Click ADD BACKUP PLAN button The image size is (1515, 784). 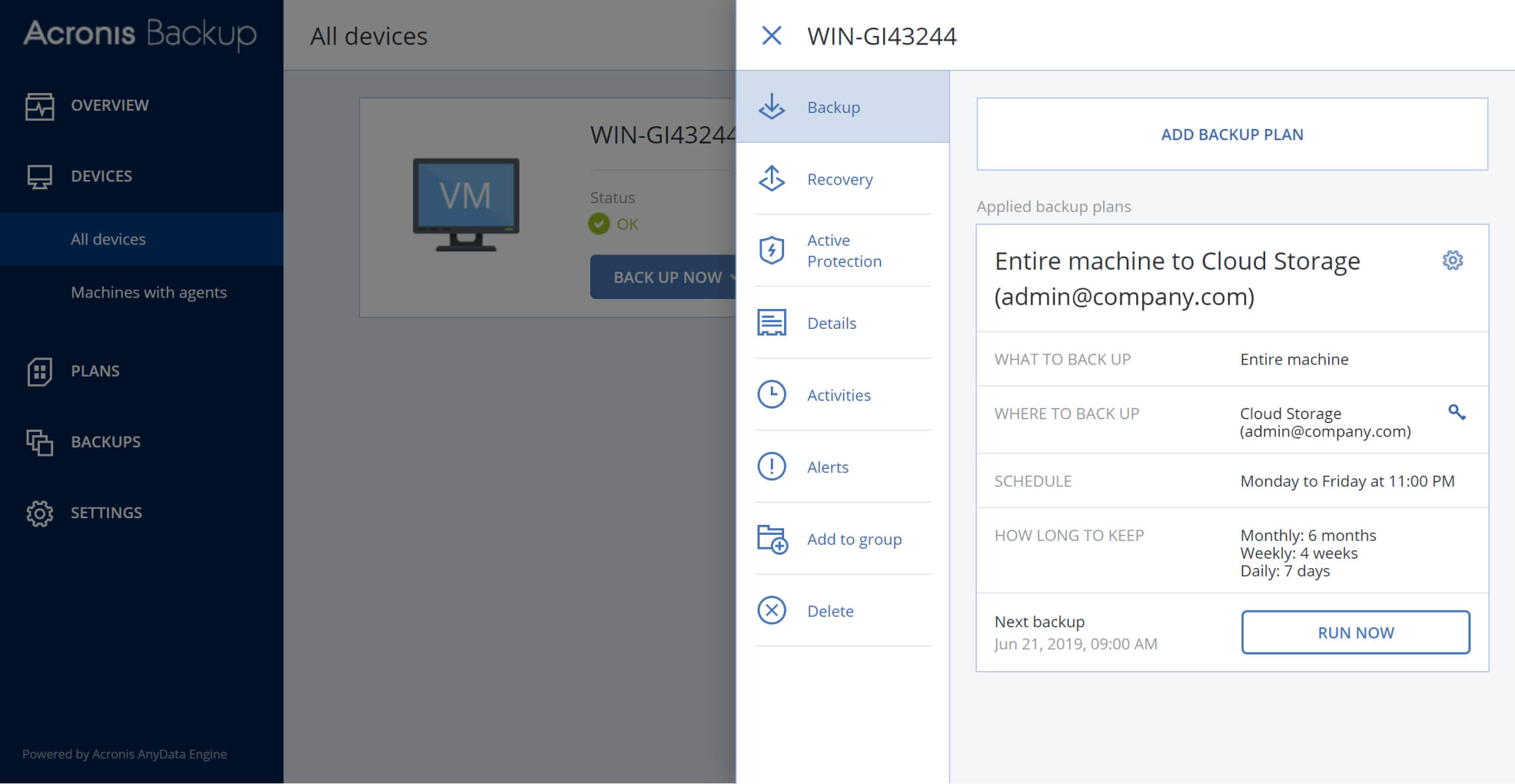[x=1232, y=134]
